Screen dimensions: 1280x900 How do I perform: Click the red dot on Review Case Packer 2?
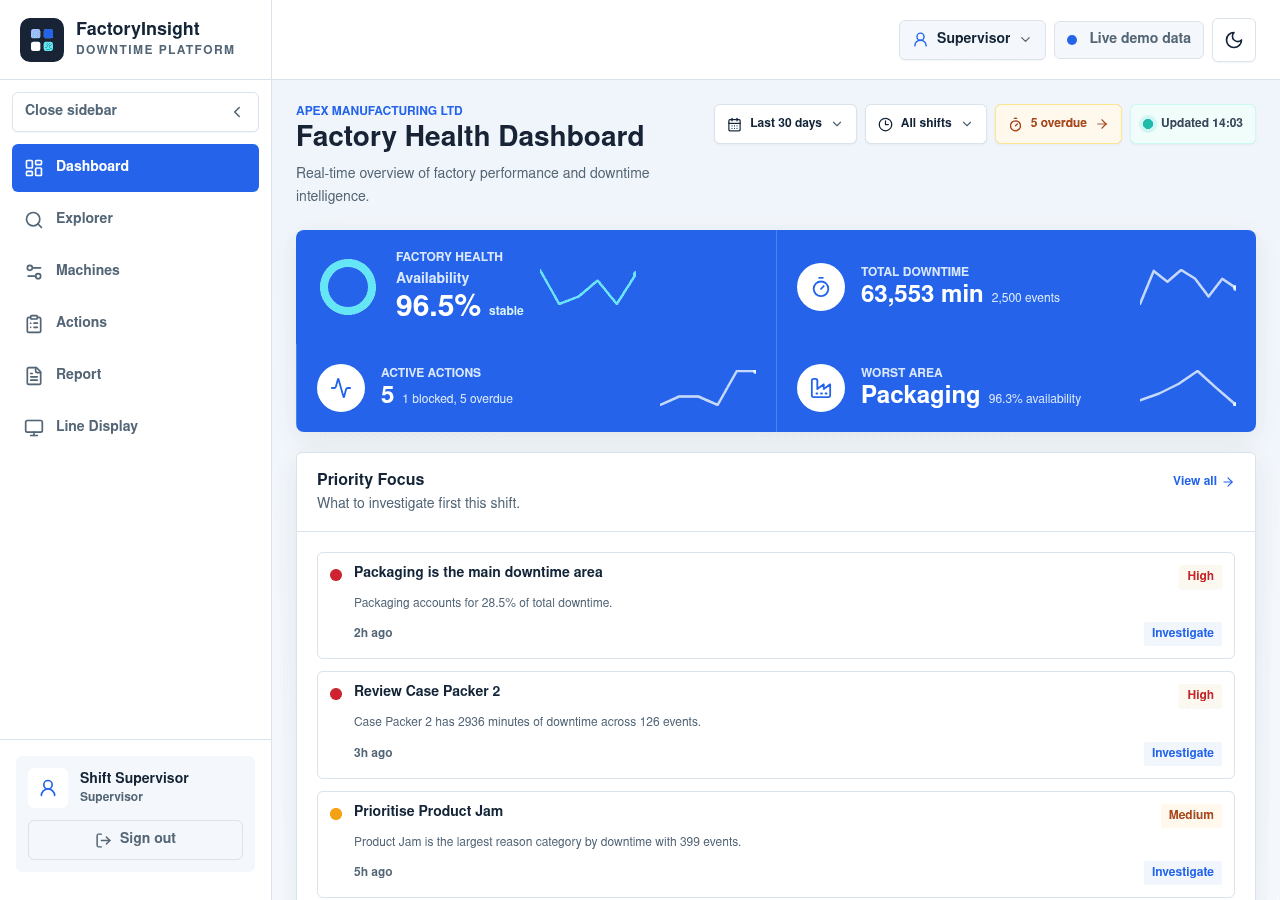(336, 694)
